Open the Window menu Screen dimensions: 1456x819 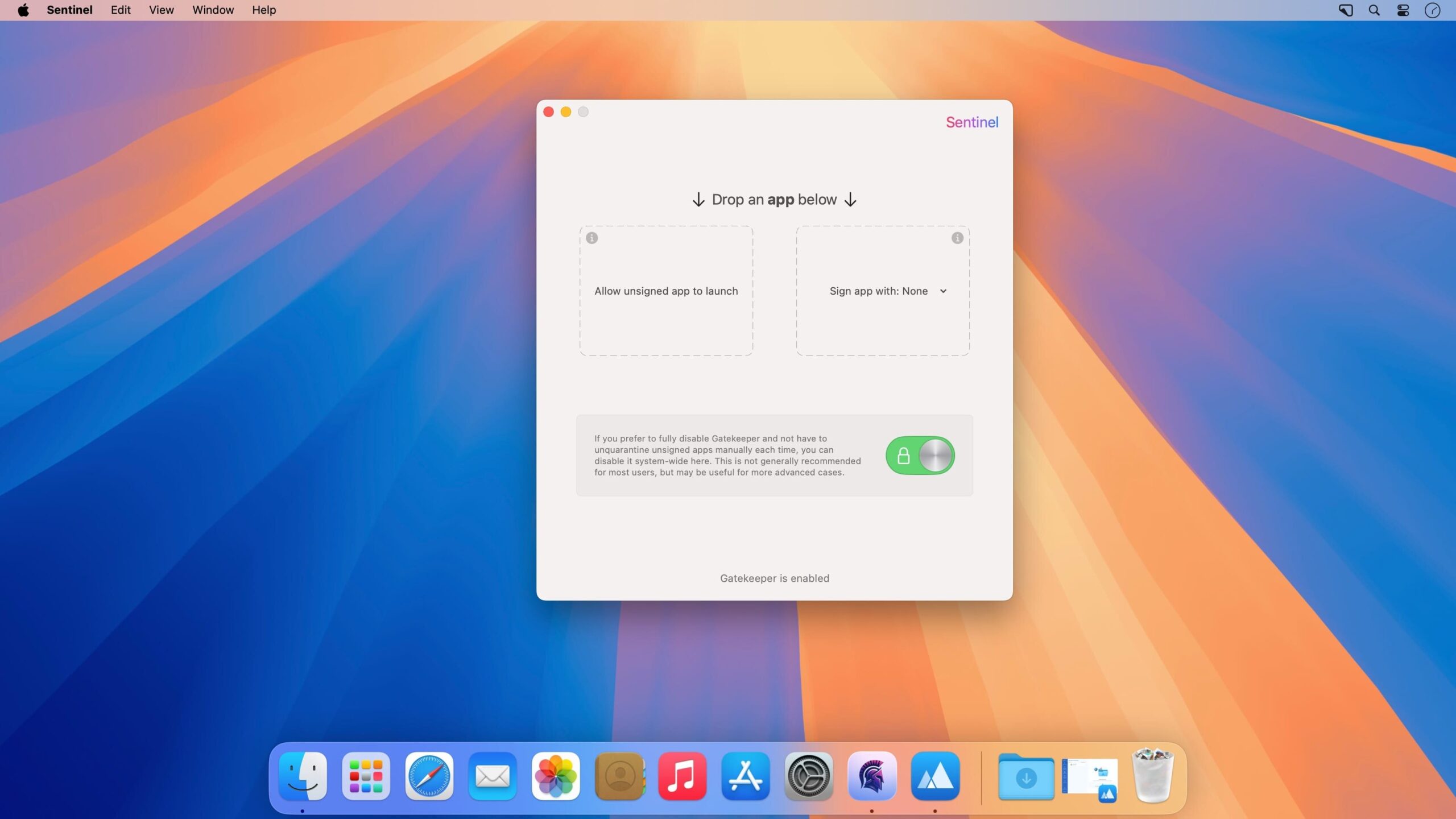212,10
